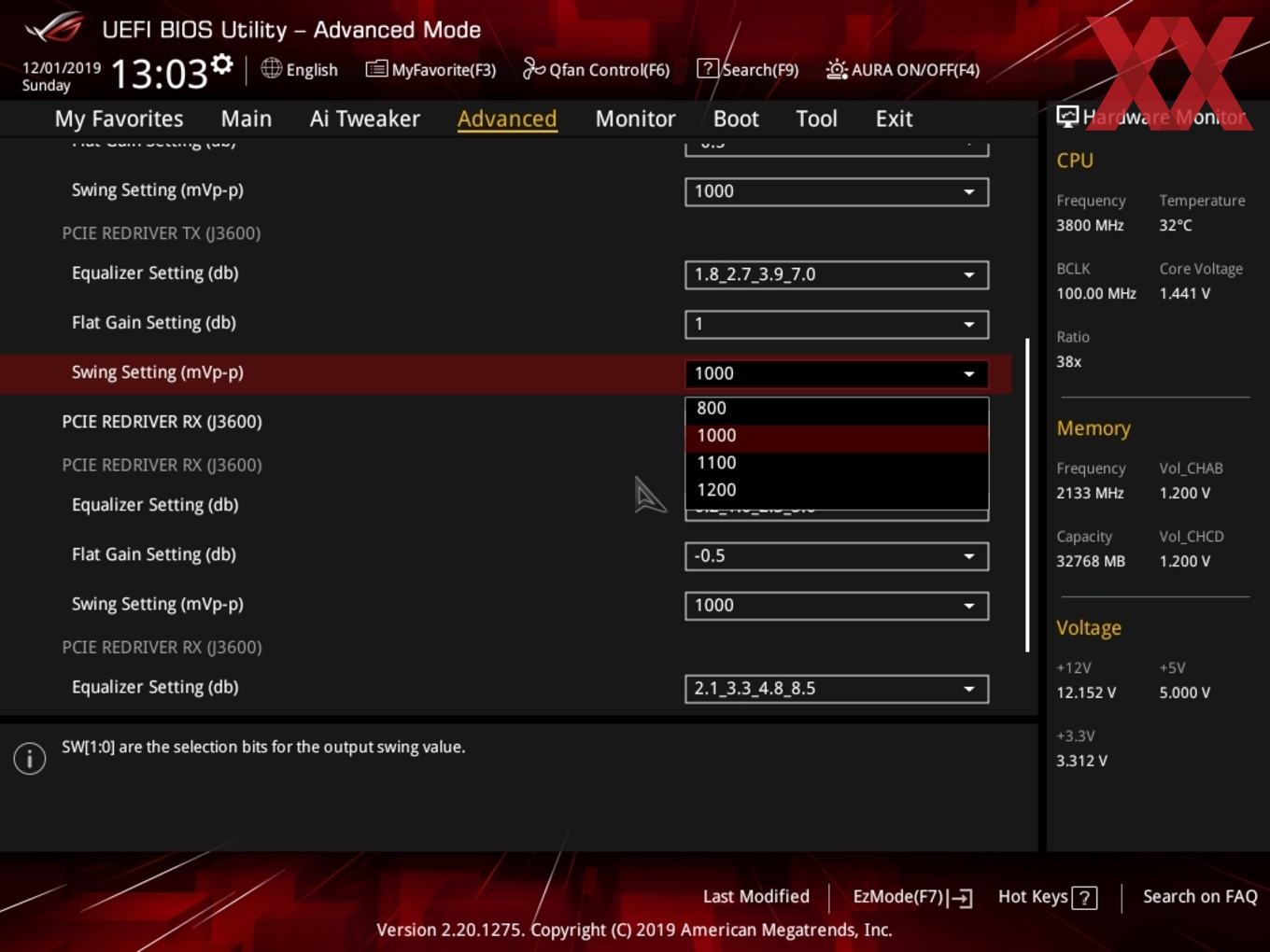
Task: Collapse the highlighted Swing Setting 1000 dropdown
Action: pyautogui.click(x=837, y=373)
